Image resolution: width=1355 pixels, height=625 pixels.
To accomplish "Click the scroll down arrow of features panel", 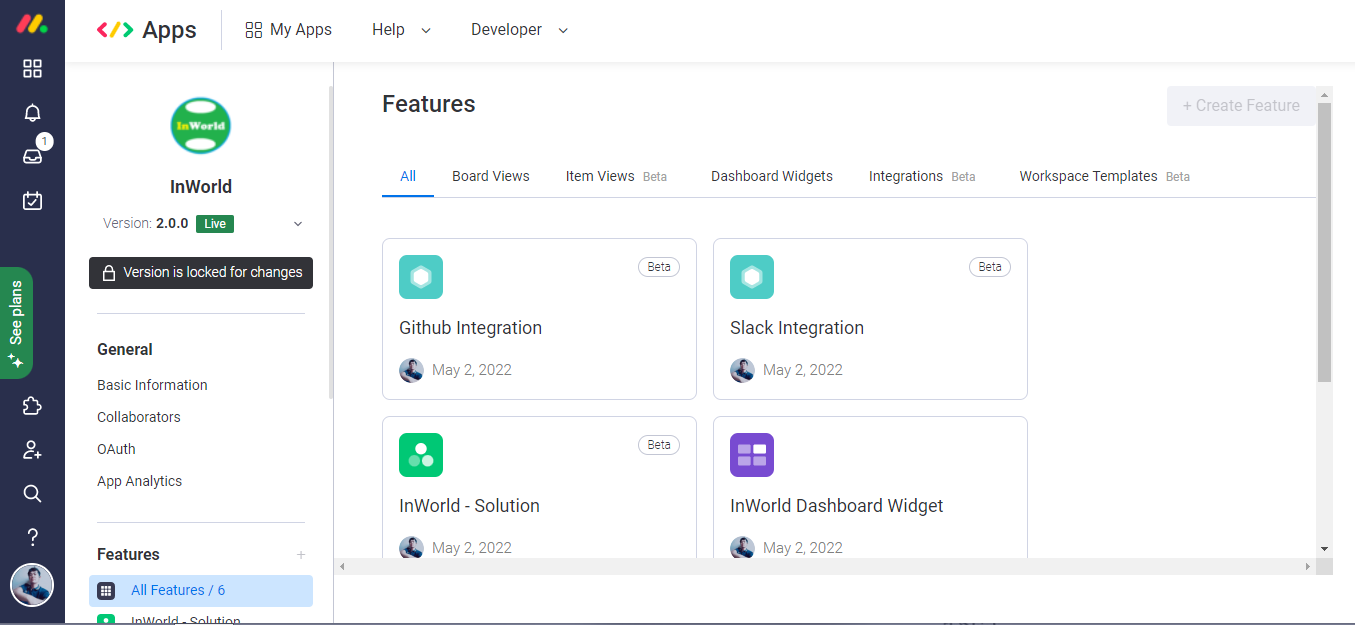I will [1324, 549].
